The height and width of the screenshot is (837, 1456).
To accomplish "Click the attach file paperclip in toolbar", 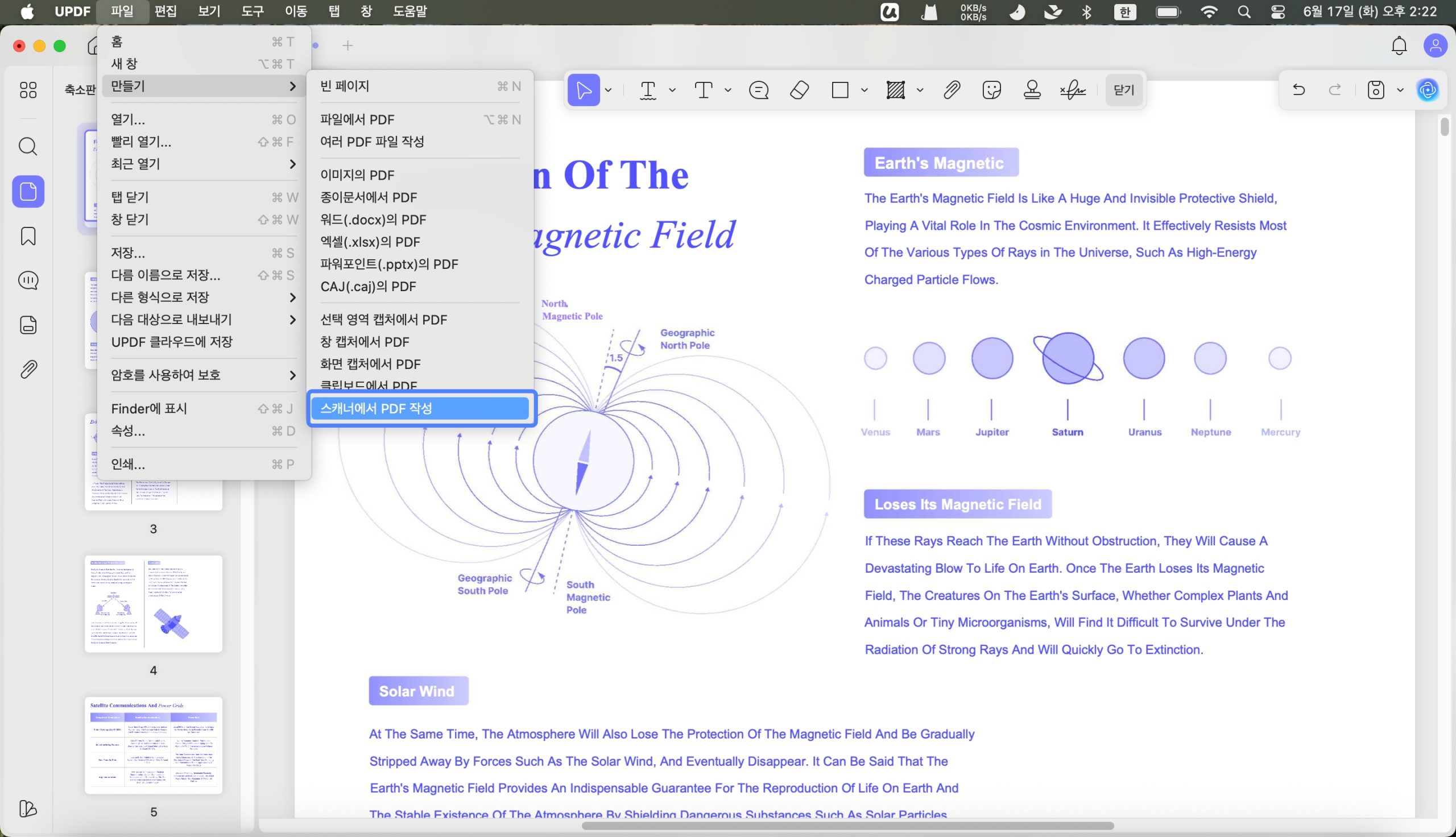I will [x=952, y=90].
